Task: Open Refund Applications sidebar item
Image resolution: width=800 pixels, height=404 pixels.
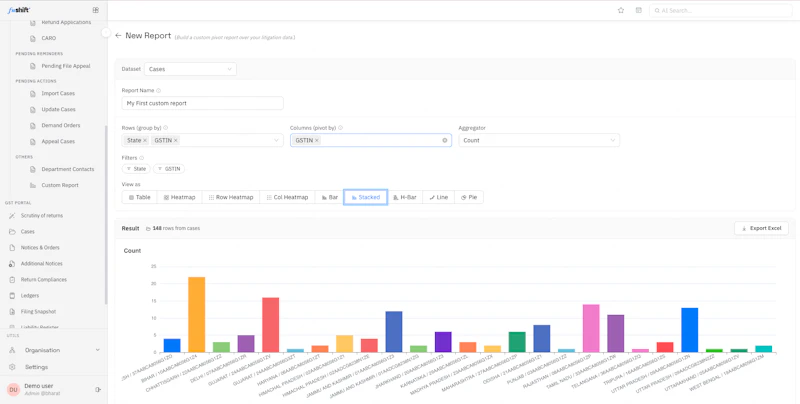Action: [x=66, y=23]
